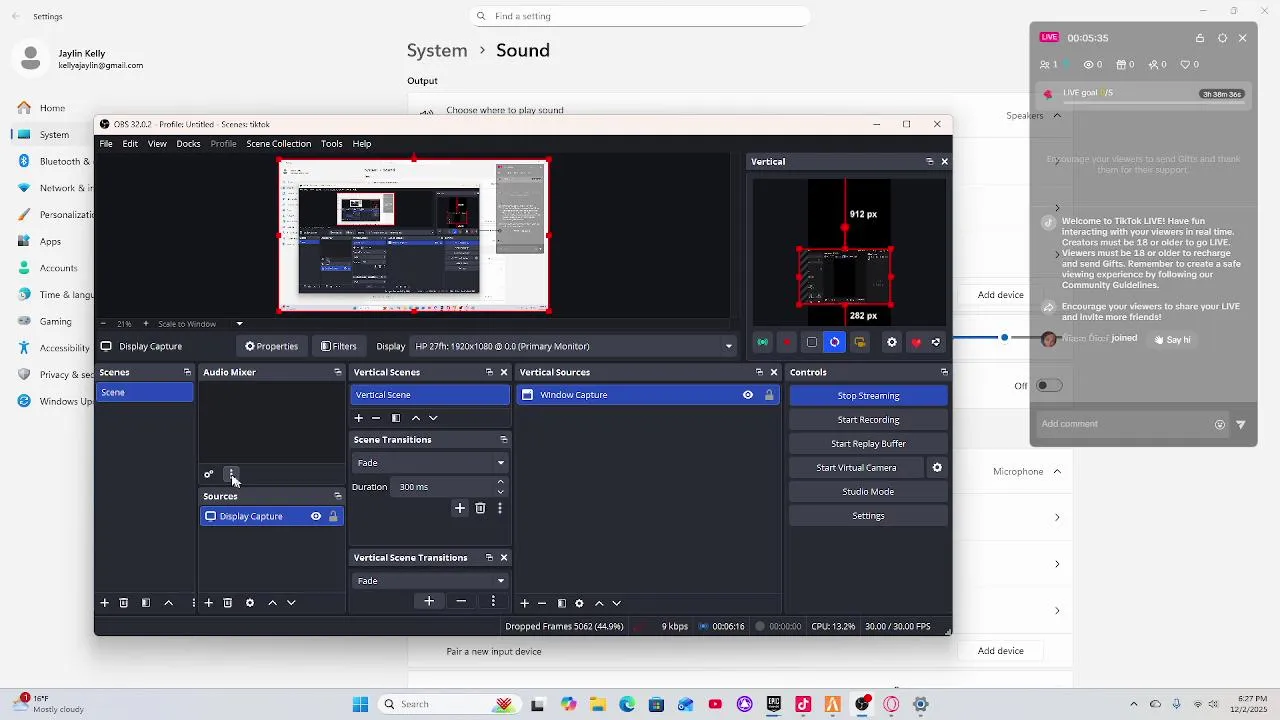The width and height of the screenshot is (1280, 720).
Task: Collapse Microphone section in Sound settings
Action: [1057, 472]
